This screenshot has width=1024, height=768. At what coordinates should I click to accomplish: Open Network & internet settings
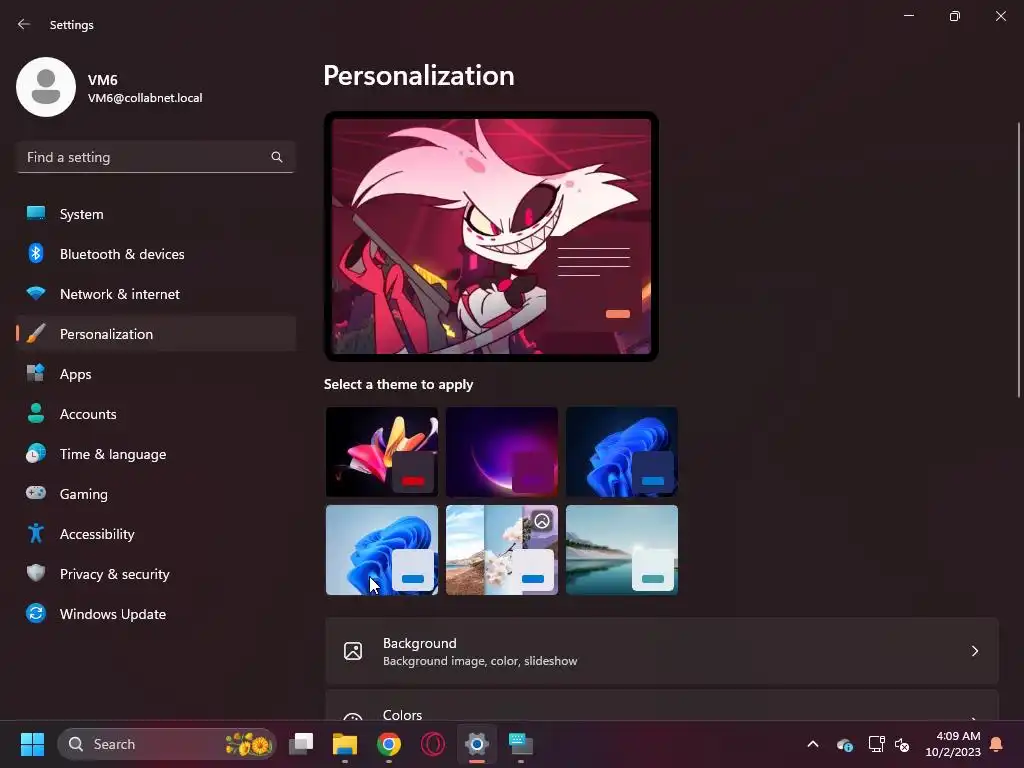pyautogui.click(x=155, y=294)
